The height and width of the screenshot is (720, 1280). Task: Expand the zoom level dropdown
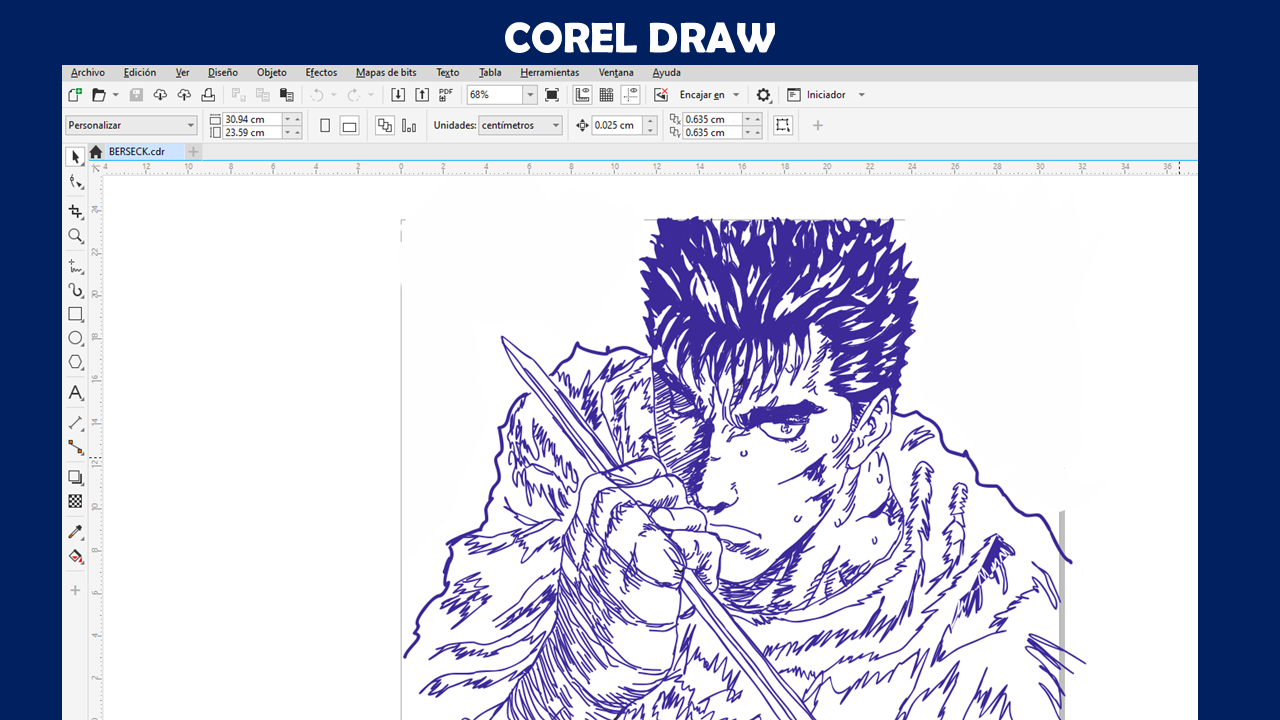coord(529,95)
